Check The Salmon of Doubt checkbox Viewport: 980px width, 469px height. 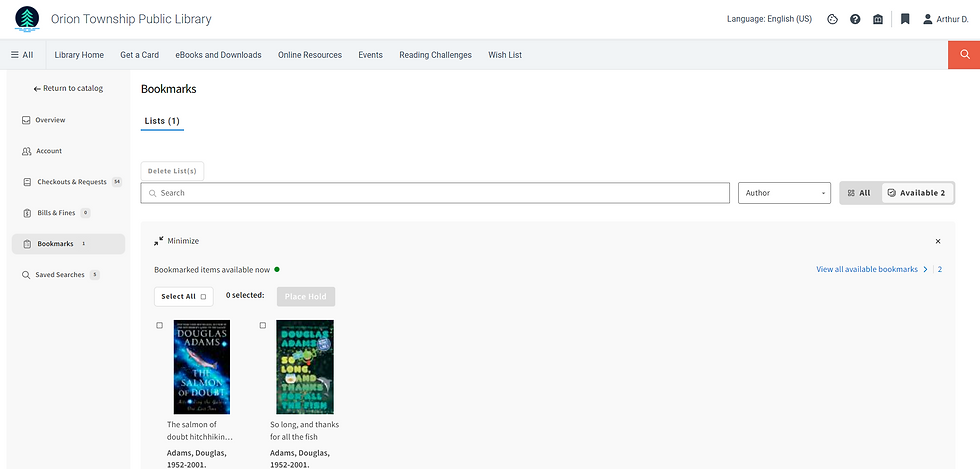(x=159, y=325)
